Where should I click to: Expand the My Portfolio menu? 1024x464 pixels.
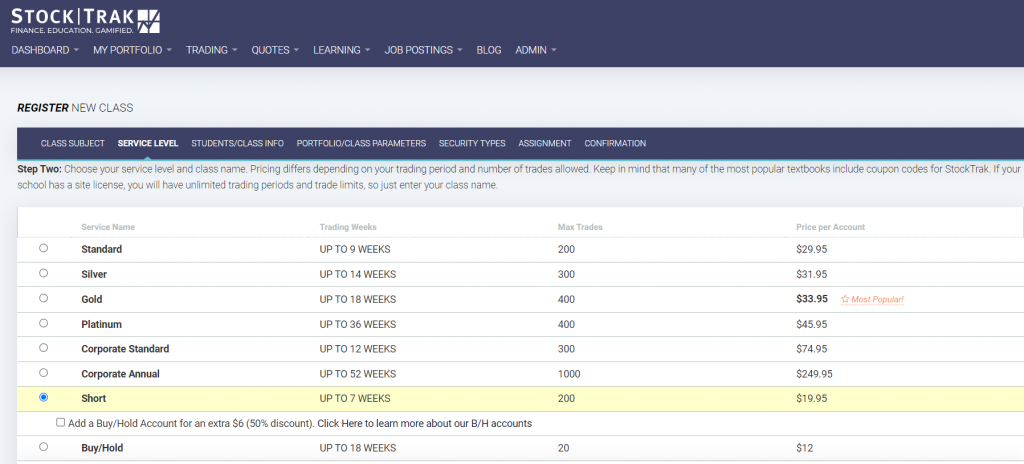133,50
